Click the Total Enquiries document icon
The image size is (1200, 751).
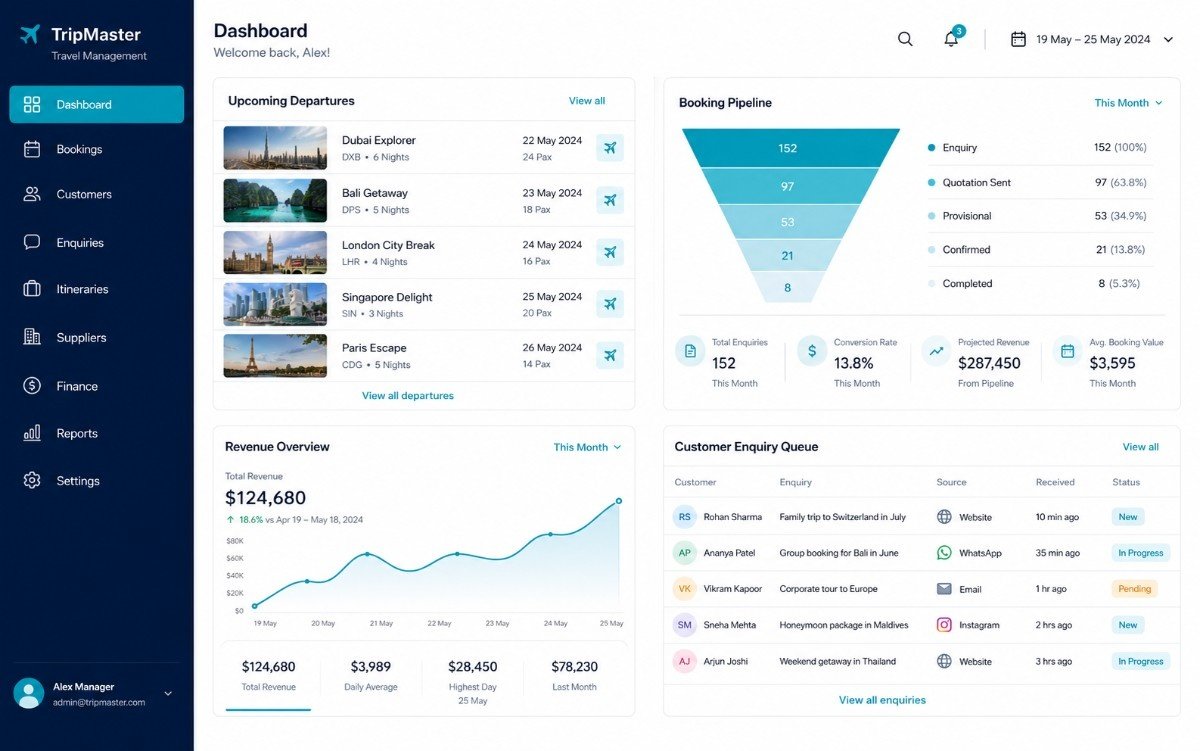coord(690,351)
